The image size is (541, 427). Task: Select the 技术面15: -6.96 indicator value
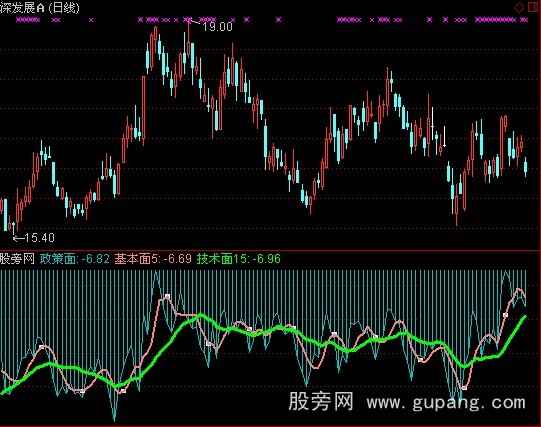[x=238, y=258]
